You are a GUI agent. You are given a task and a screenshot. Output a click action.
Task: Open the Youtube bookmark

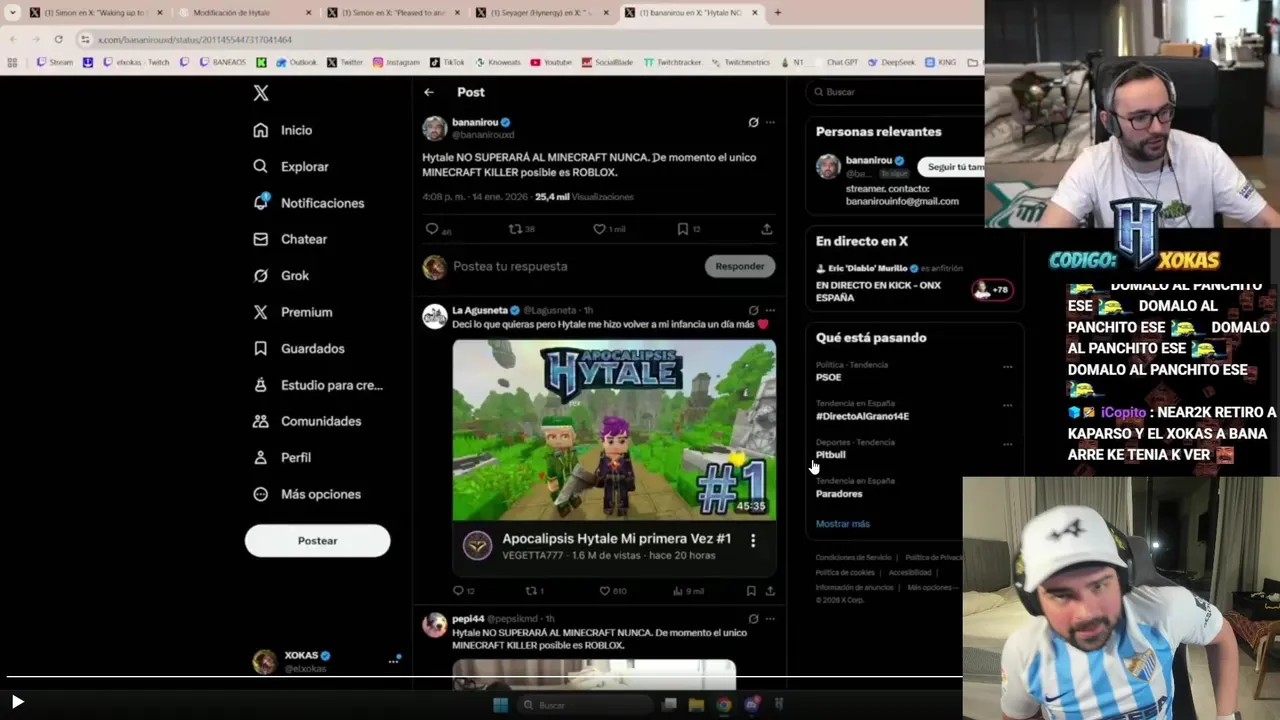coord(551,62)
